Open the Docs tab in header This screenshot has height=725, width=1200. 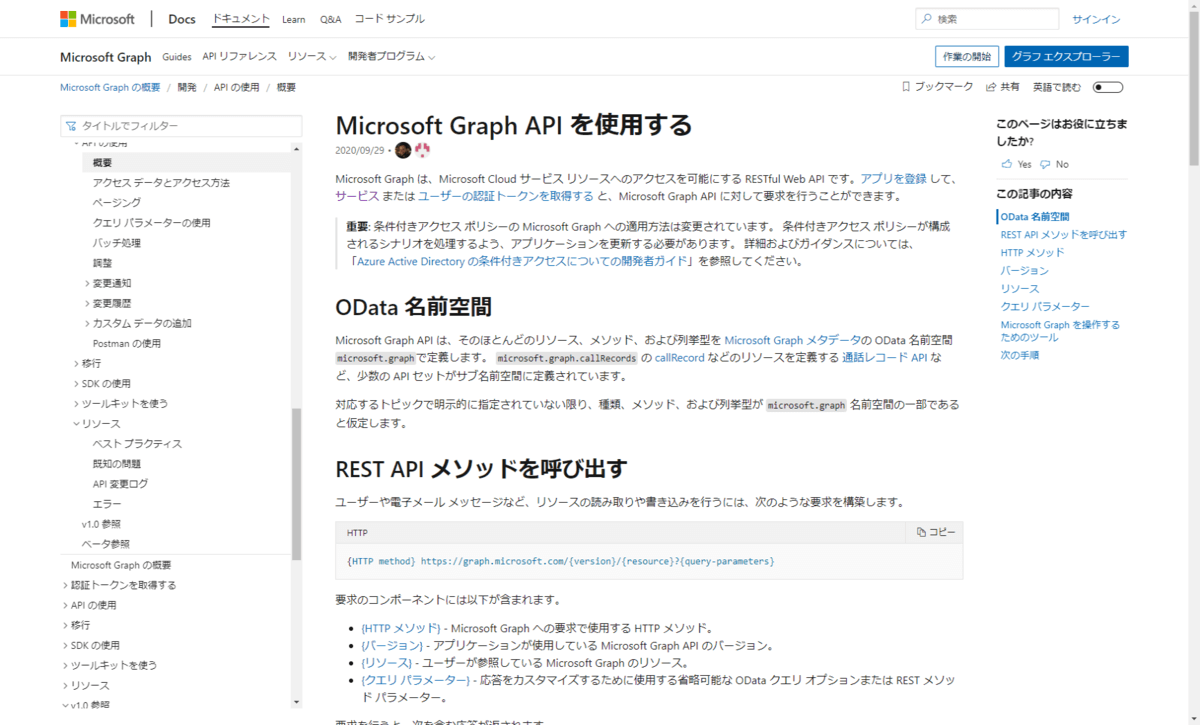coord(182,19)
